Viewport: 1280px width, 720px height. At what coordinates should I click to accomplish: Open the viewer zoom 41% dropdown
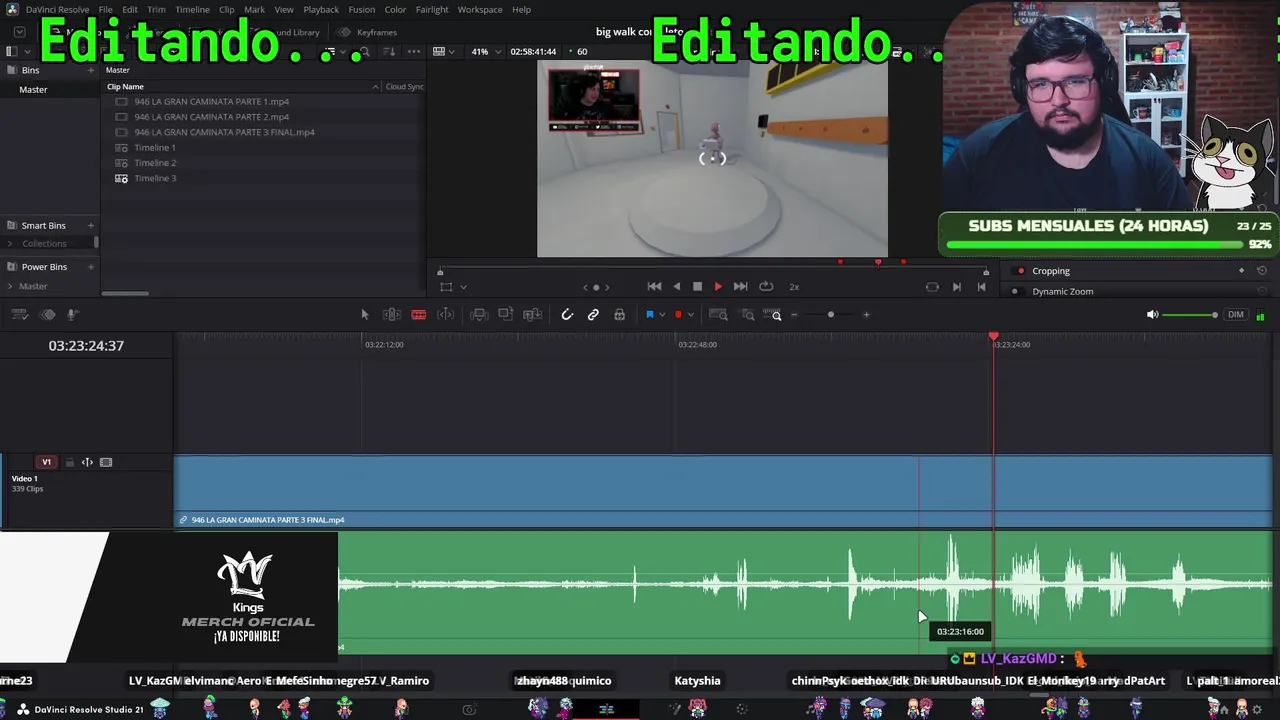click(x=484, y=52)
